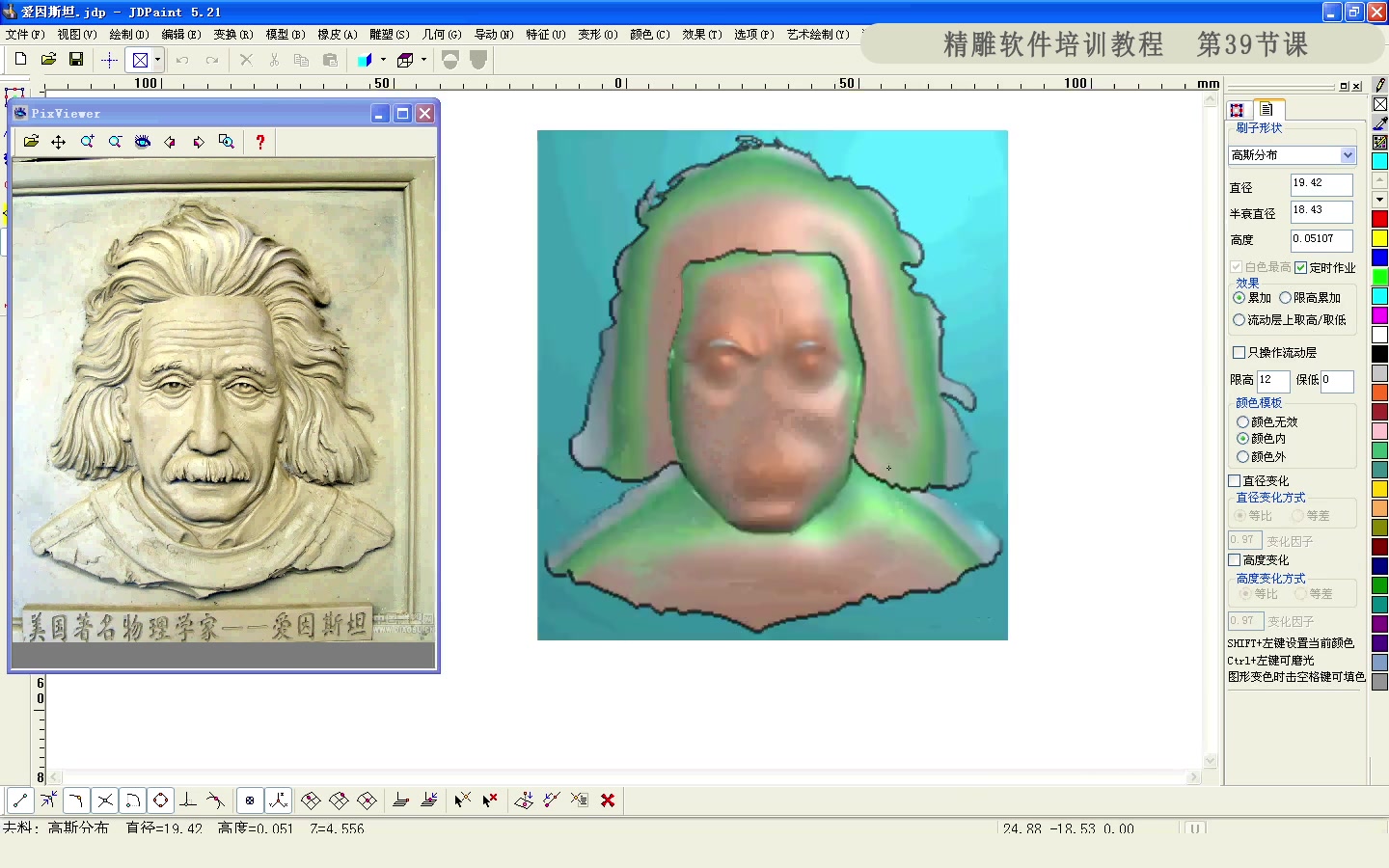Click the 高度 field 0.05107
Image resolution: width=1389 pixels, height=868 pixels.
[x=1321, y=240]
